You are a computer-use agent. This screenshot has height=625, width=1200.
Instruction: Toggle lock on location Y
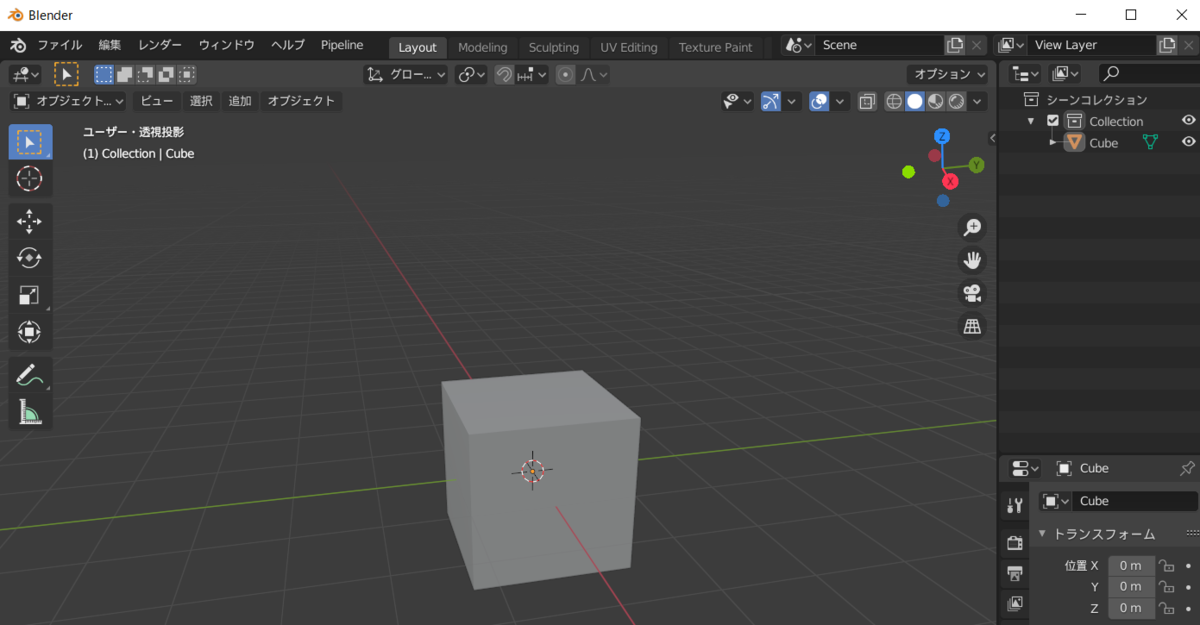tap(1167, 587)
